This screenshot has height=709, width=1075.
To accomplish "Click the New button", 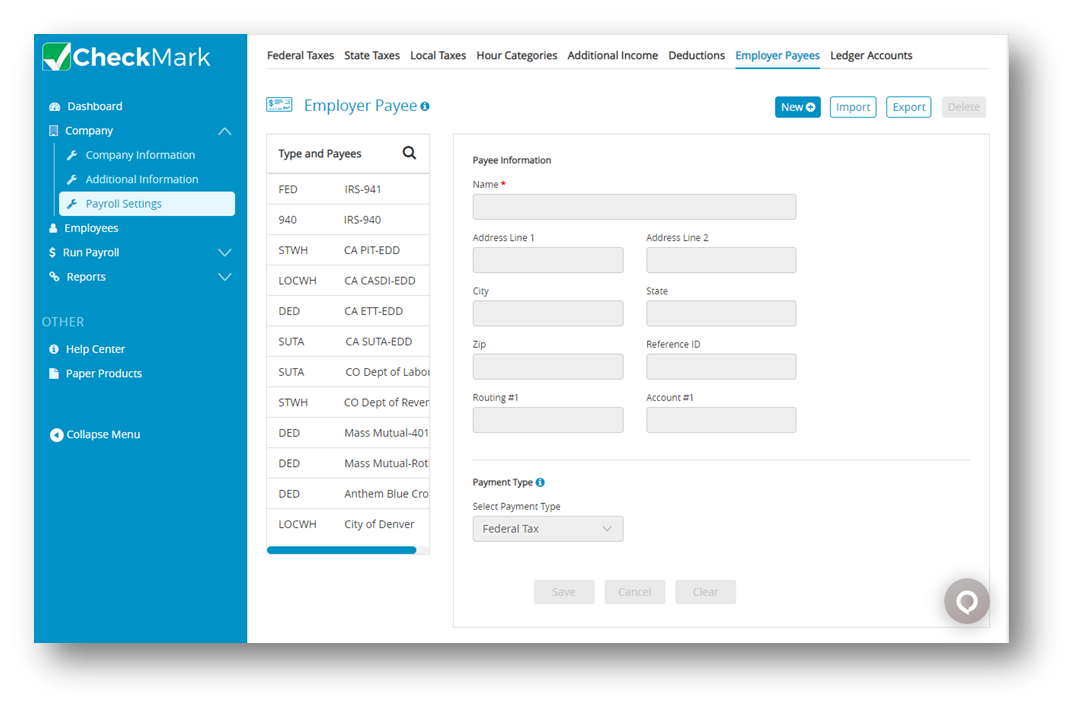I will click(x=797, y=105).
